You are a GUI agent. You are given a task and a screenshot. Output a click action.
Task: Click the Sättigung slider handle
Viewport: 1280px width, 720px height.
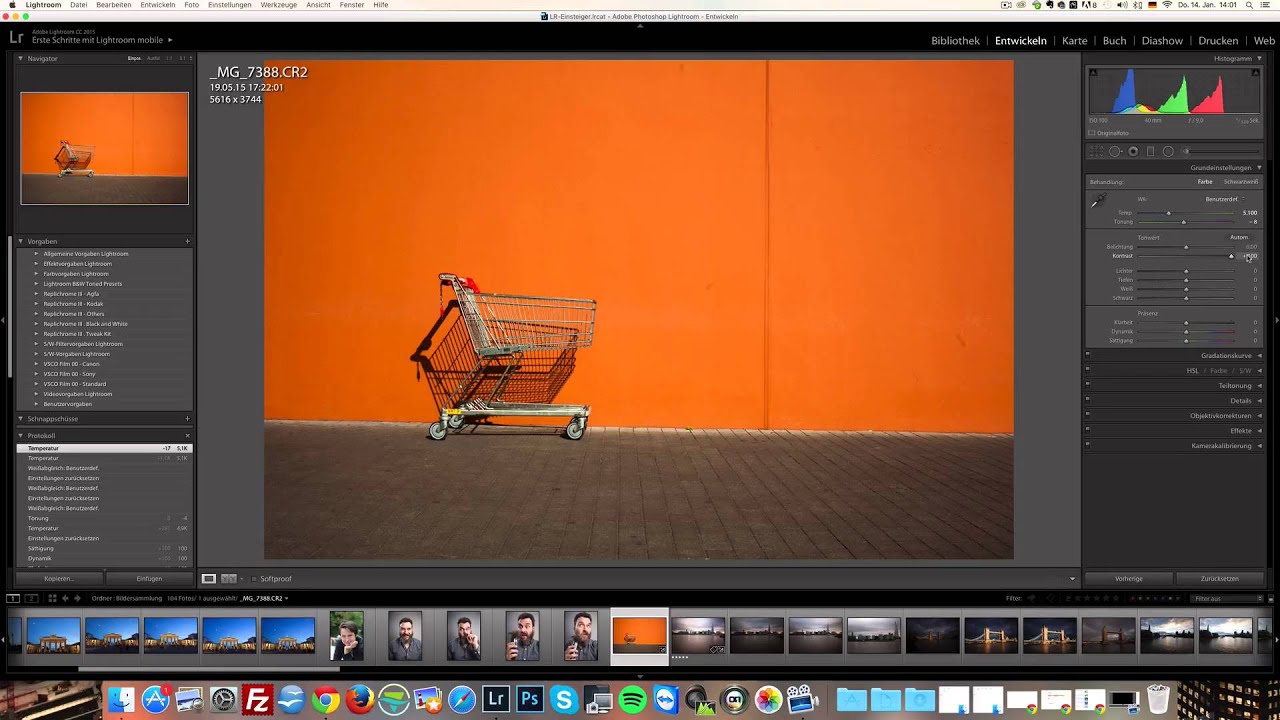[1186, 341]
